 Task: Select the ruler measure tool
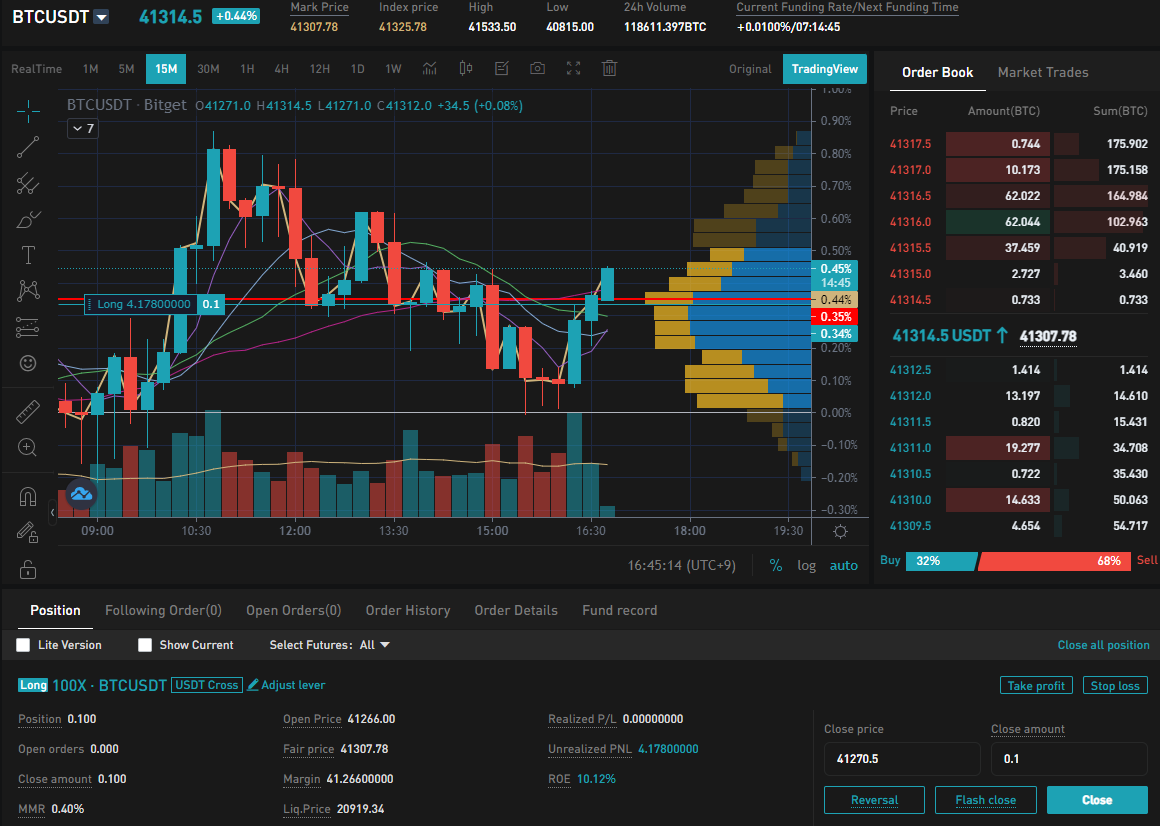pyautogui.click(x=28, y=412)
